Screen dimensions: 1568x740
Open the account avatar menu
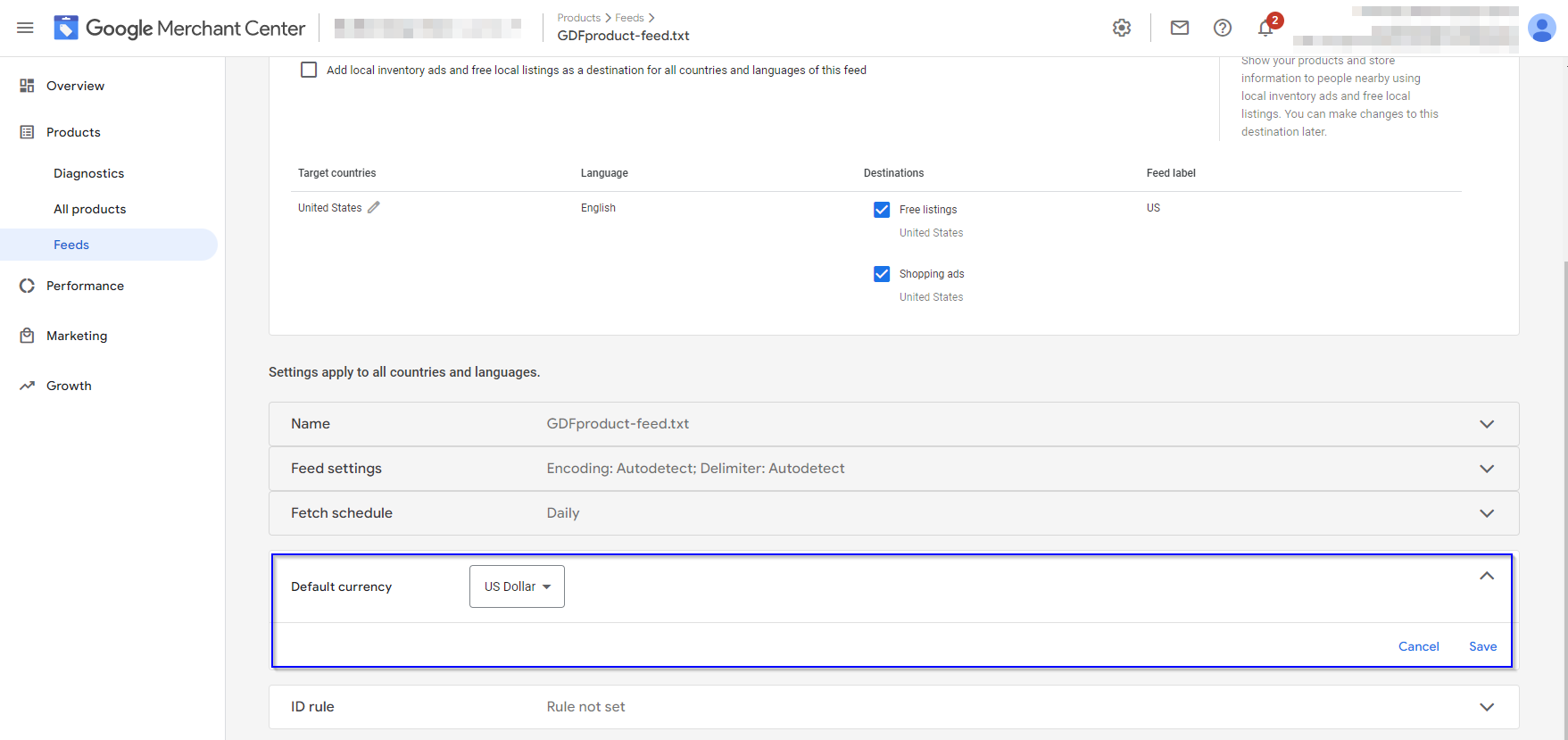click(x=1541, y=28)
